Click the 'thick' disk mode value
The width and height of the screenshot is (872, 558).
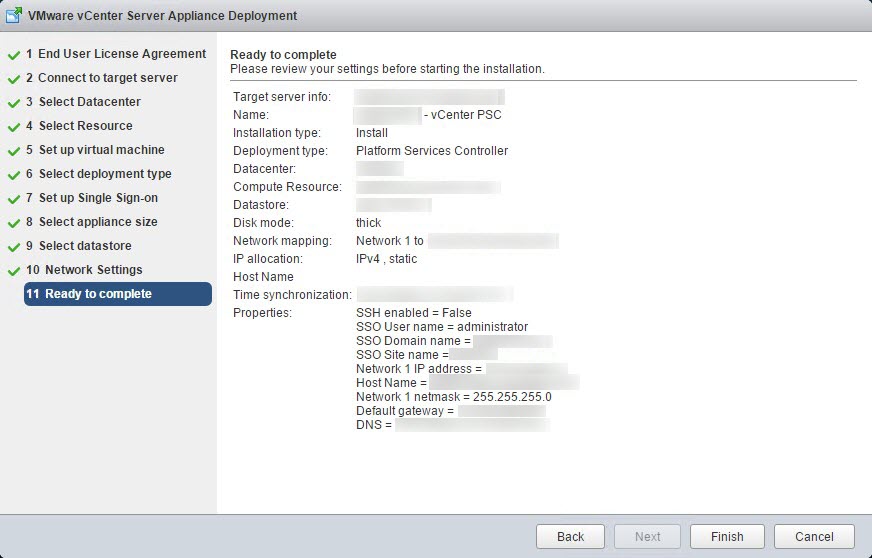point(369,223)
